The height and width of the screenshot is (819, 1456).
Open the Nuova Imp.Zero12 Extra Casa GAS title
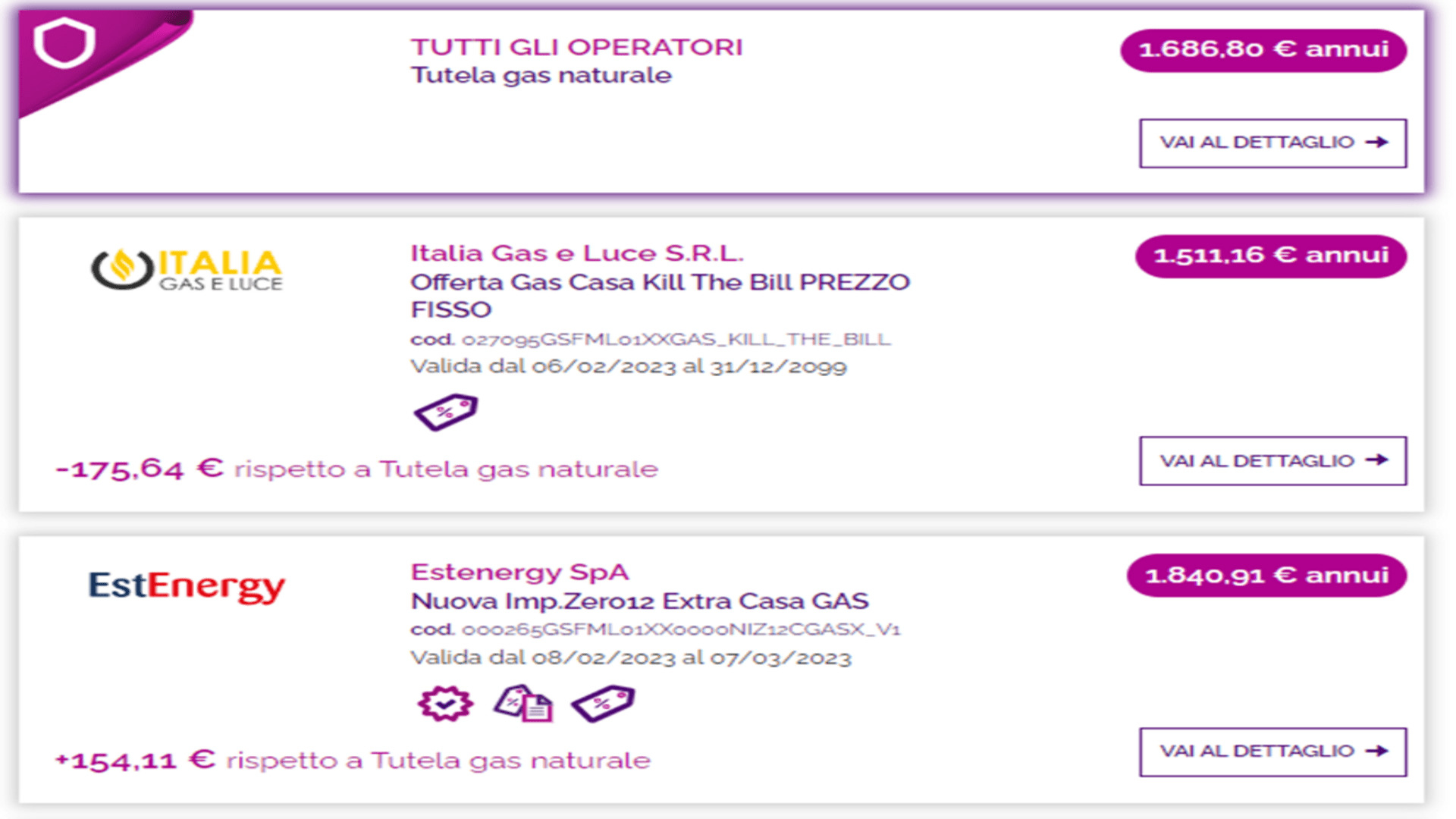pyautogui.click(x=639, y=601)
